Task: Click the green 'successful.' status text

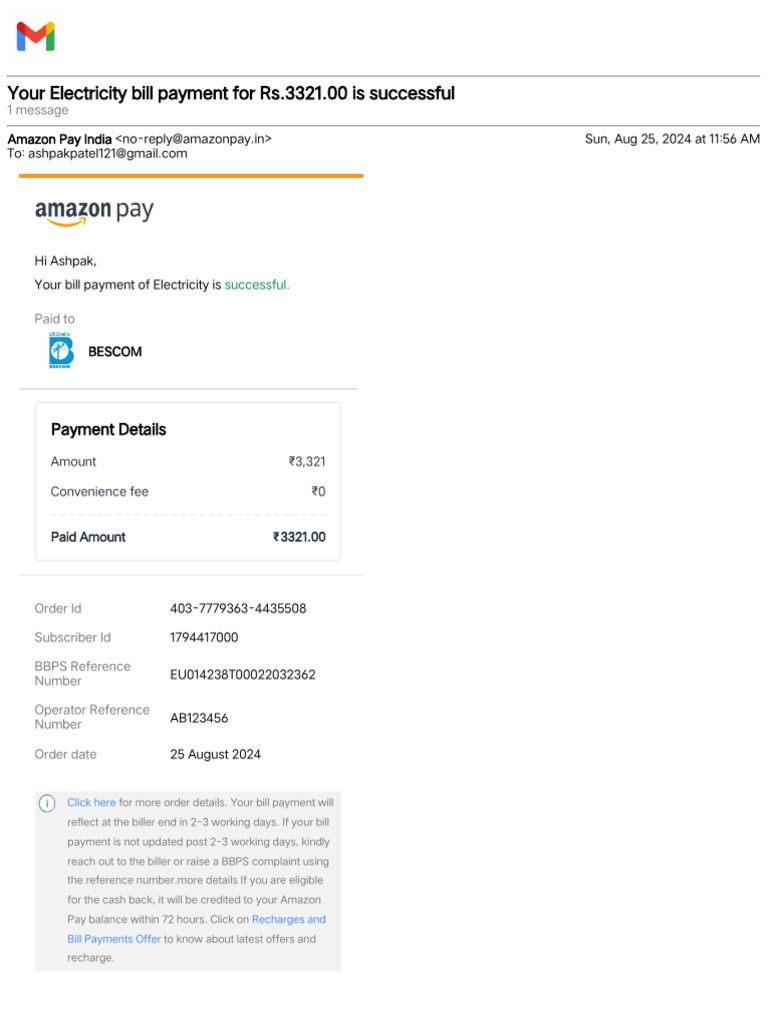Action: coord(257,285)
